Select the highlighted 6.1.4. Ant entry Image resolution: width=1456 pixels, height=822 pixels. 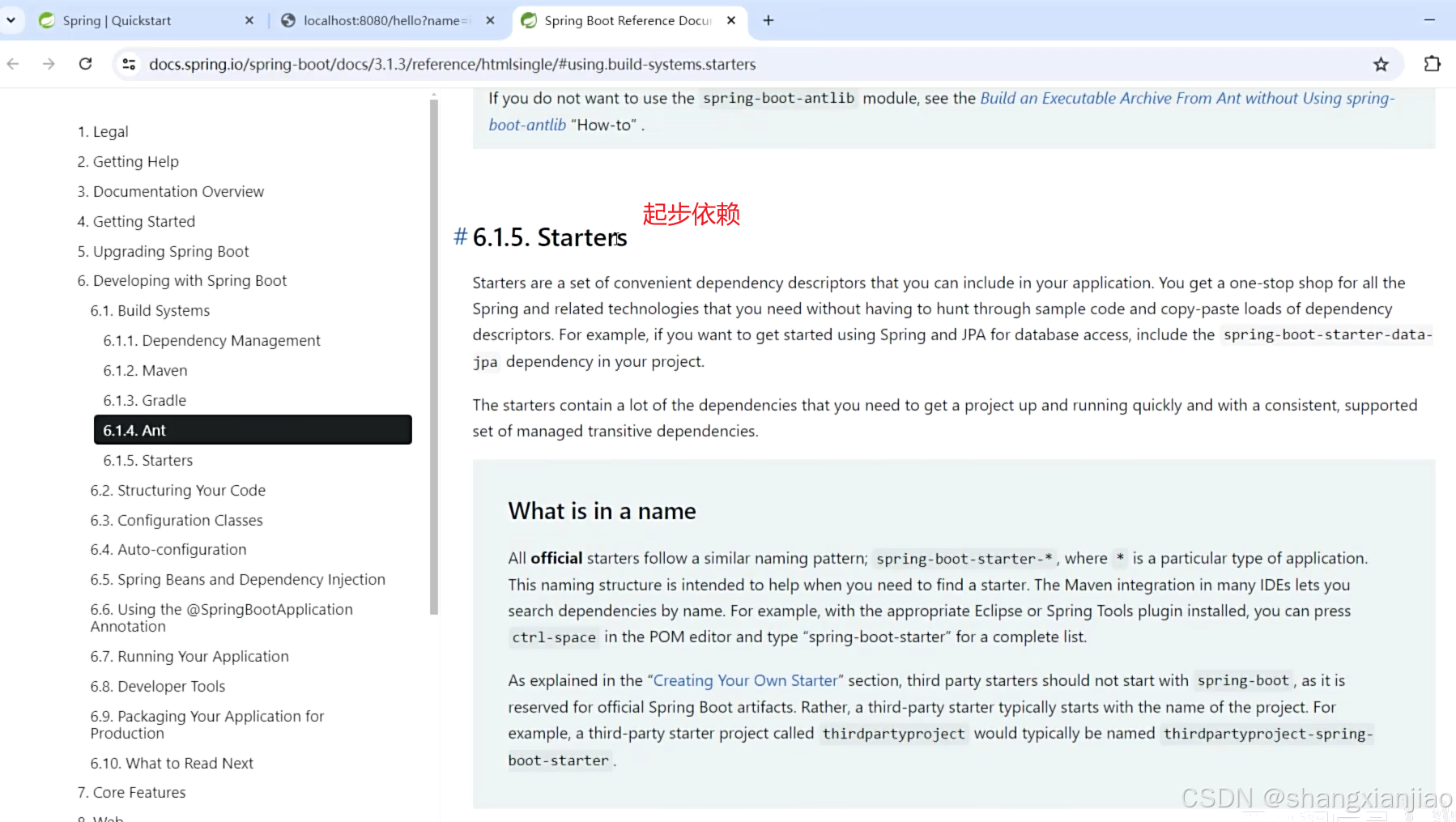(253, 430)
